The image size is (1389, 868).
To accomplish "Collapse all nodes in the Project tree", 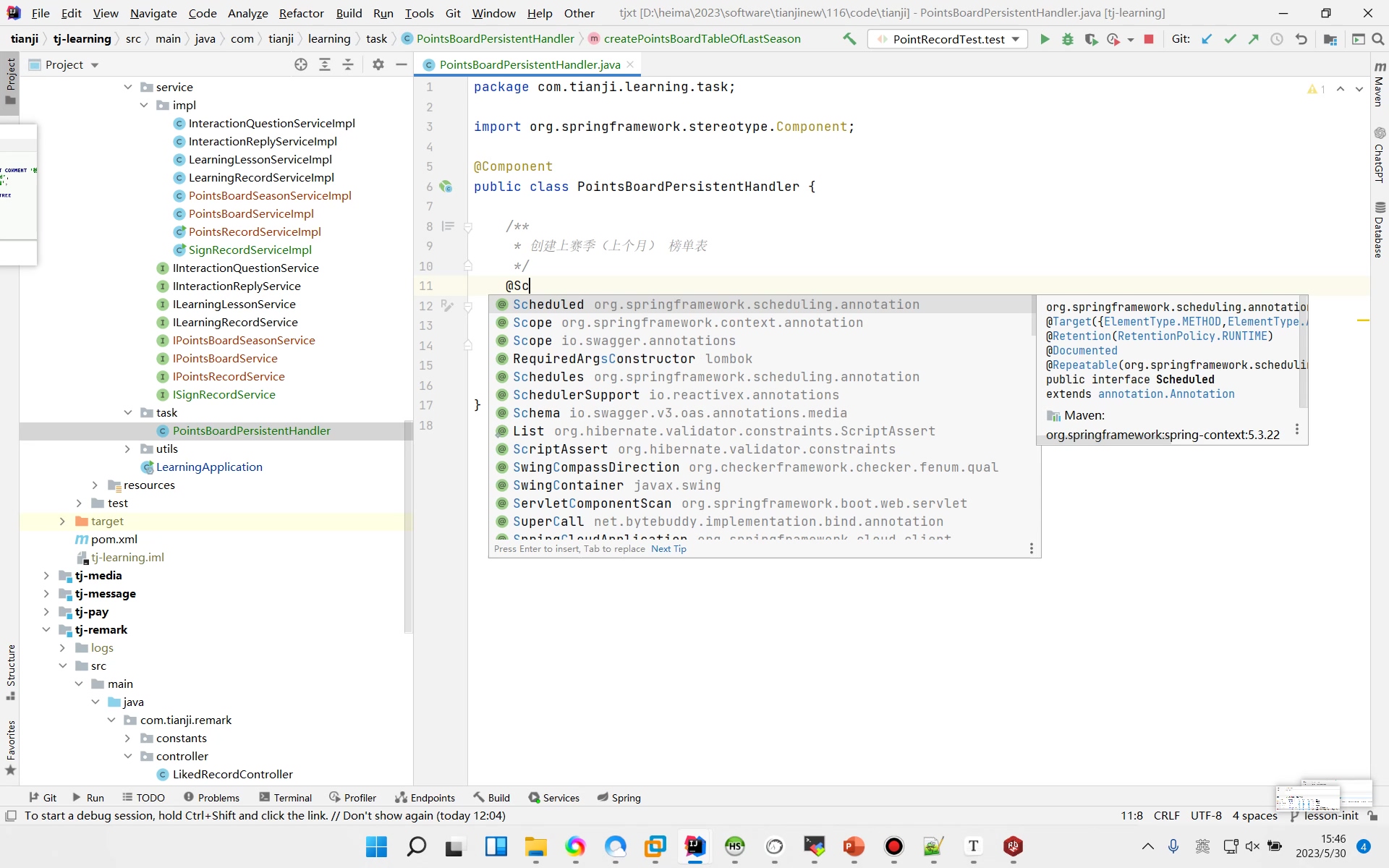I will pyautogui.click(x=348, y=64).
